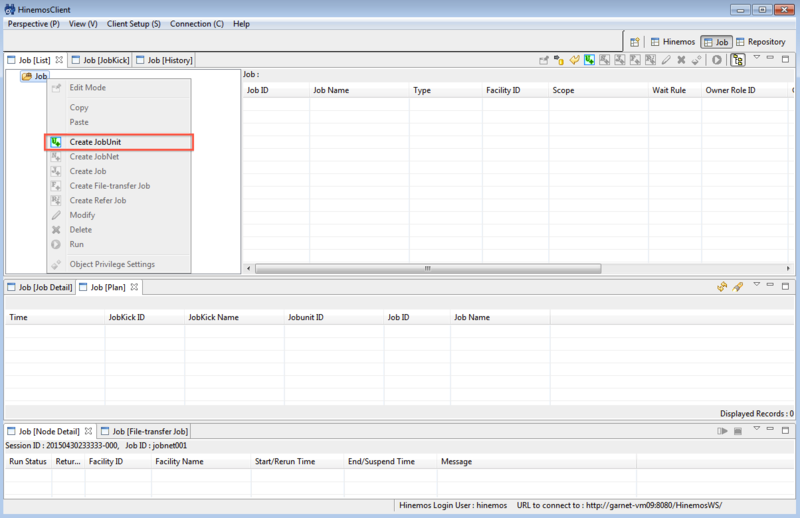Toggle the job tree view icon
Screen dimensions: 800x518
pyautogui.click(x=738, y=60)
